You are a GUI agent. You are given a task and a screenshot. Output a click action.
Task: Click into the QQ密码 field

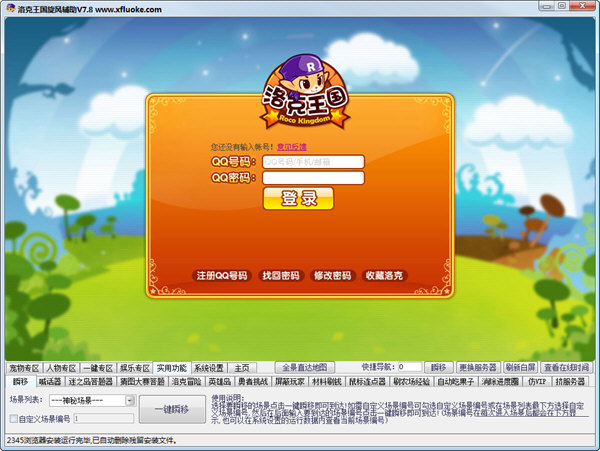pos(313,178)
